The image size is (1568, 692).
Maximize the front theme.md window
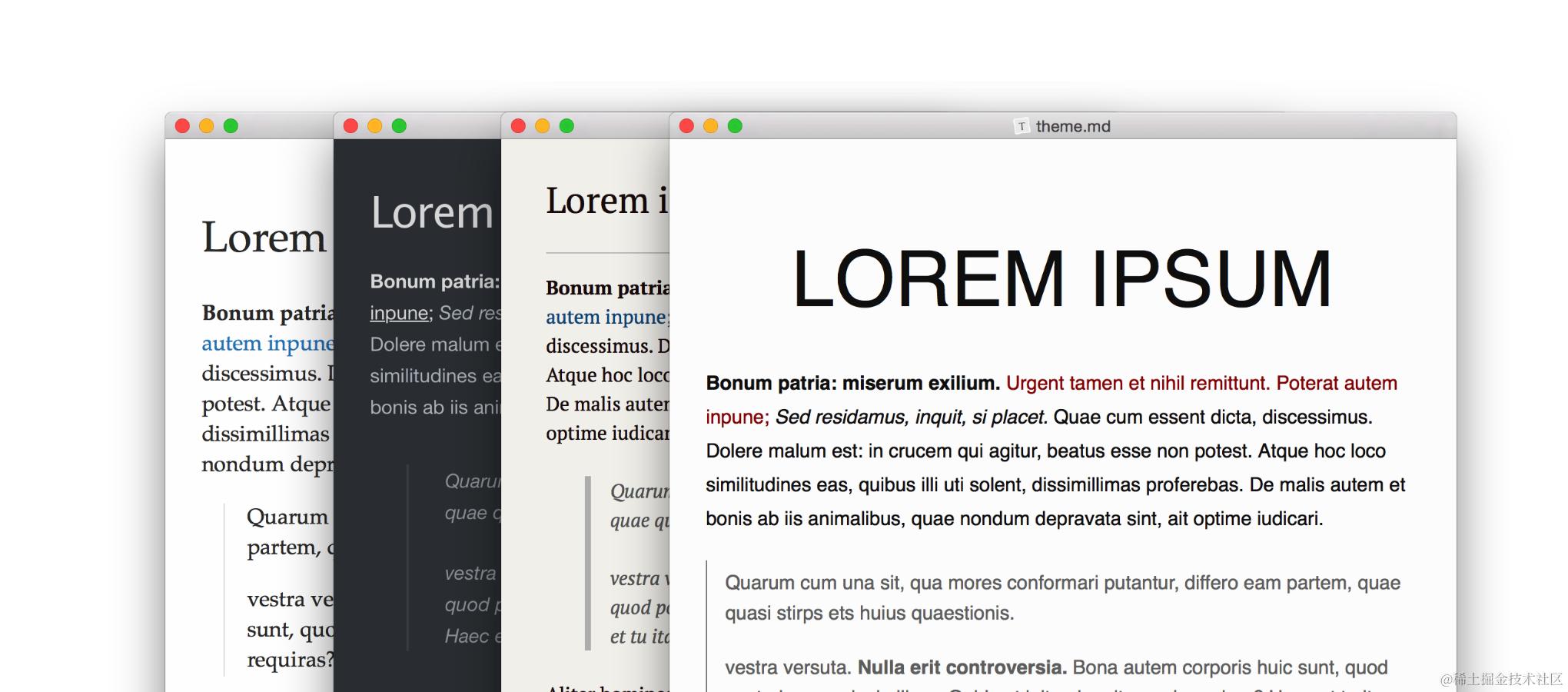click(735, 126)
